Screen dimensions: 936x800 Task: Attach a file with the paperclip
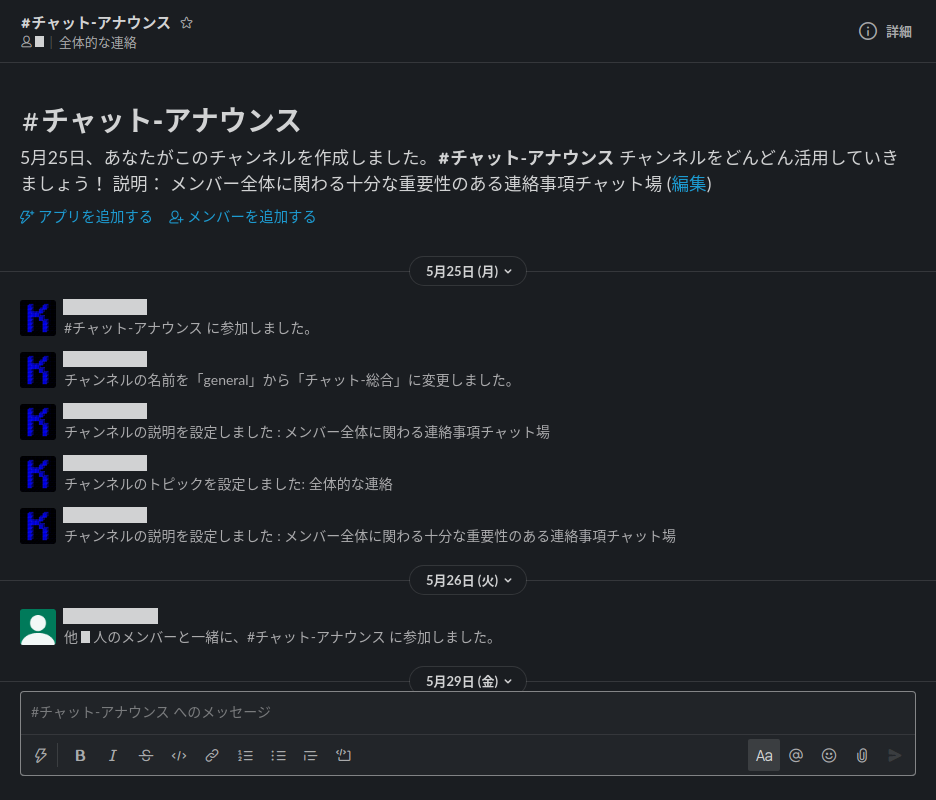point(862,755)
